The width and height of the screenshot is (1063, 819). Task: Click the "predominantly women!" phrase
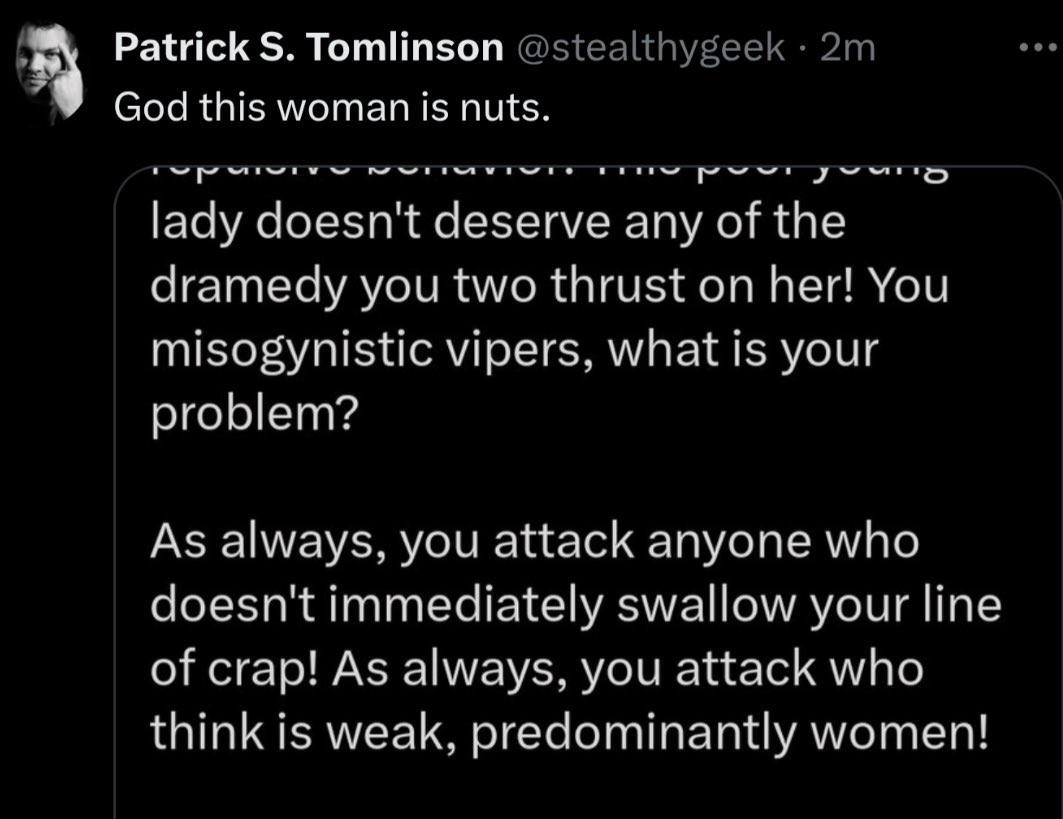tap(729, 734)
